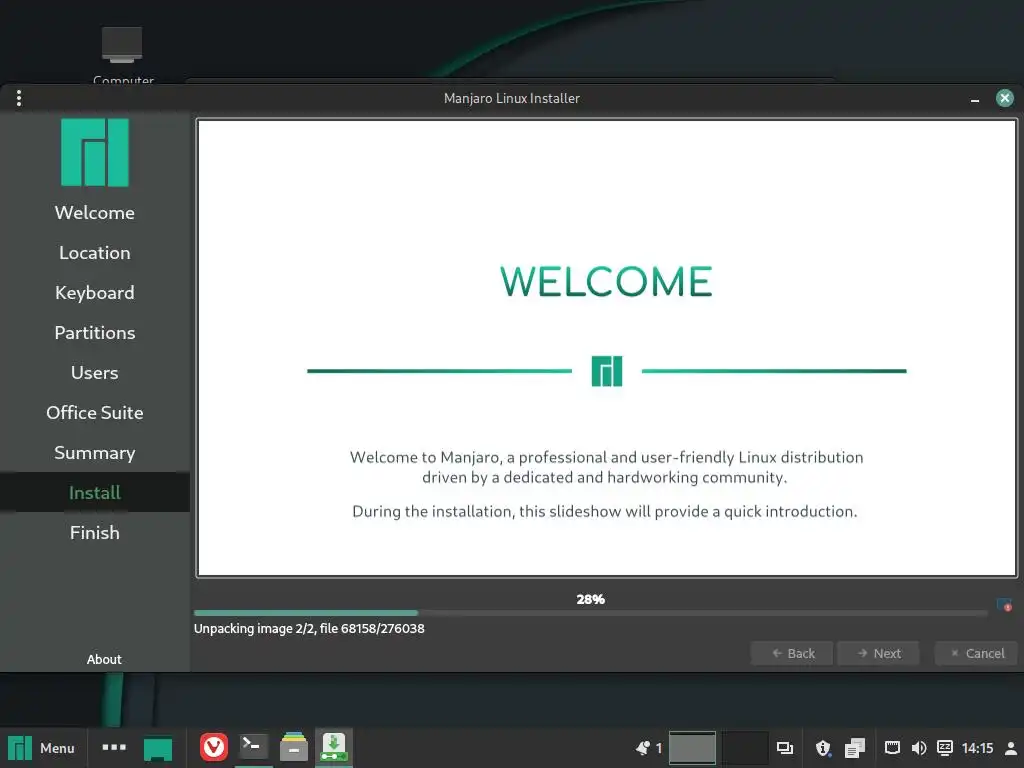Cancel the installation
The width and height of the screenshot is (1024, 768).
coord(976,653)
